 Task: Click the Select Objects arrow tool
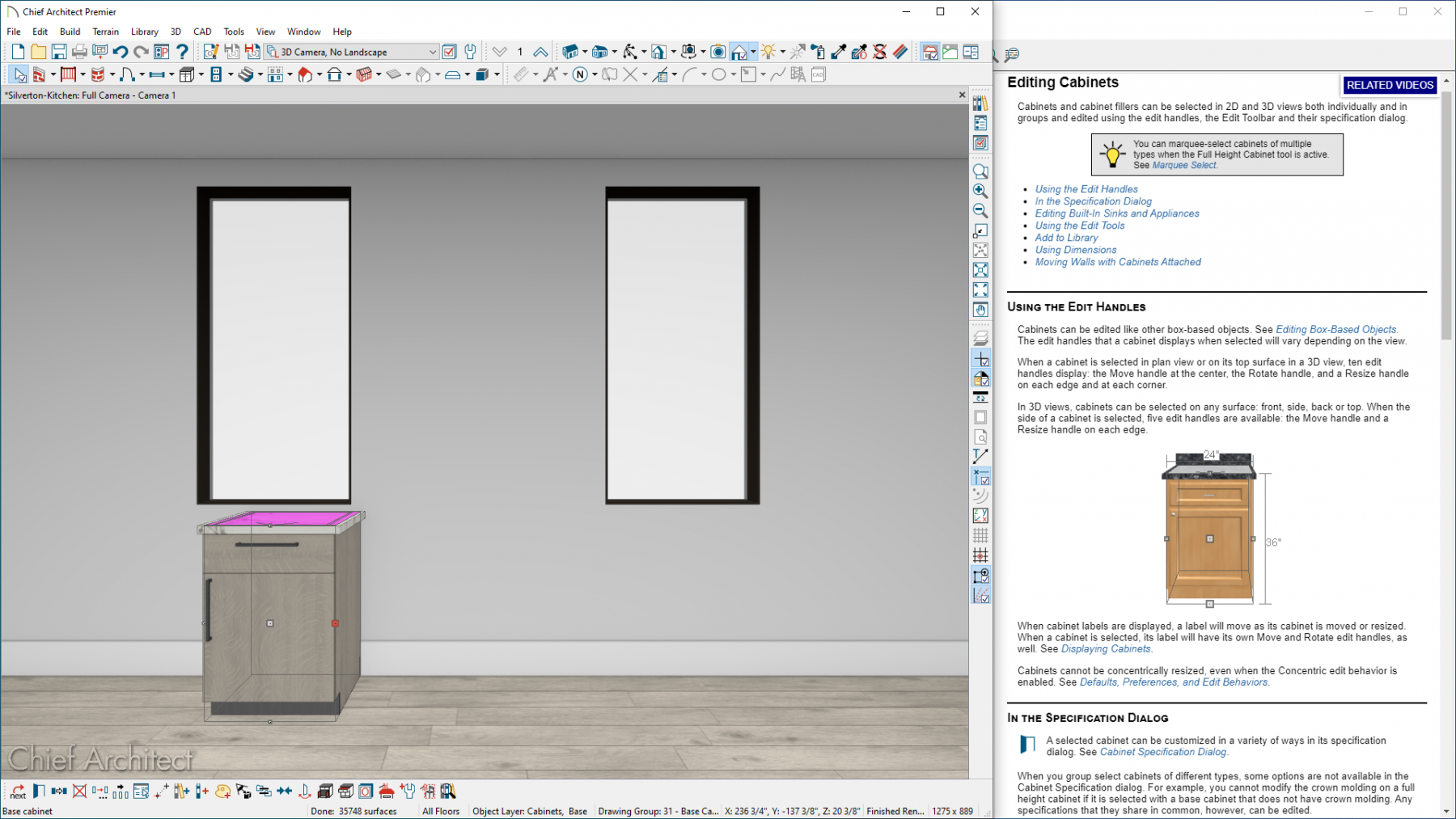coord(19,75)
